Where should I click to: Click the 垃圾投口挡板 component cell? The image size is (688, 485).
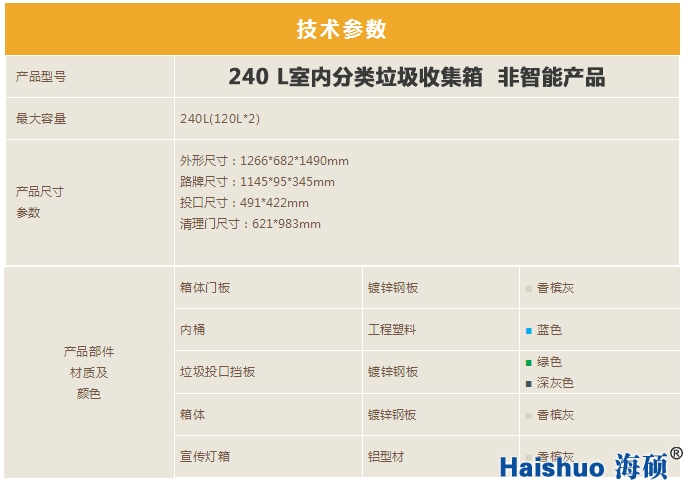(x=217, y=372)
